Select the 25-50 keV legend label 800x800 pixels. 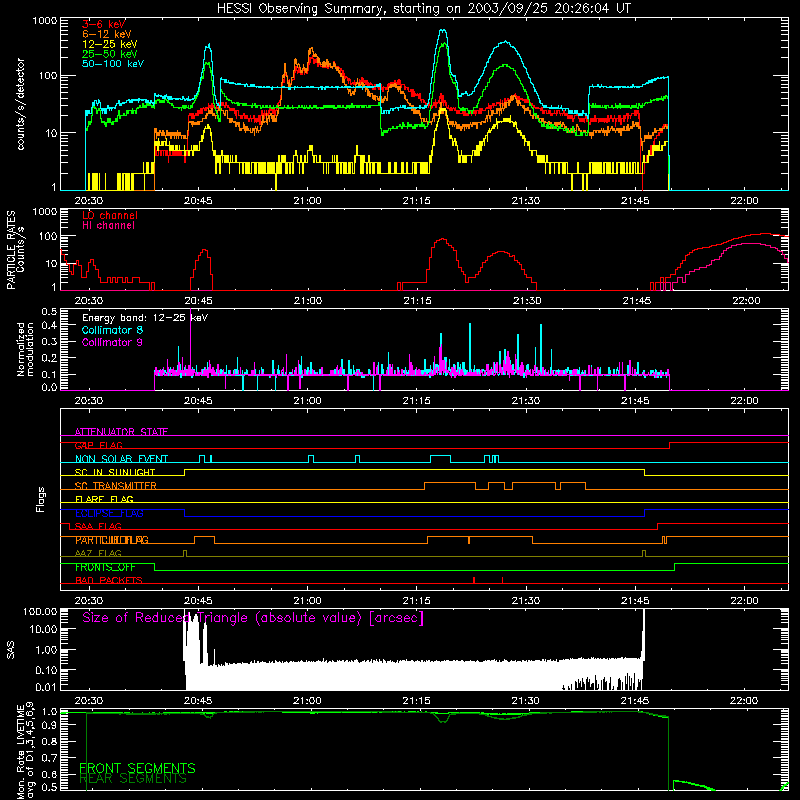109,54
